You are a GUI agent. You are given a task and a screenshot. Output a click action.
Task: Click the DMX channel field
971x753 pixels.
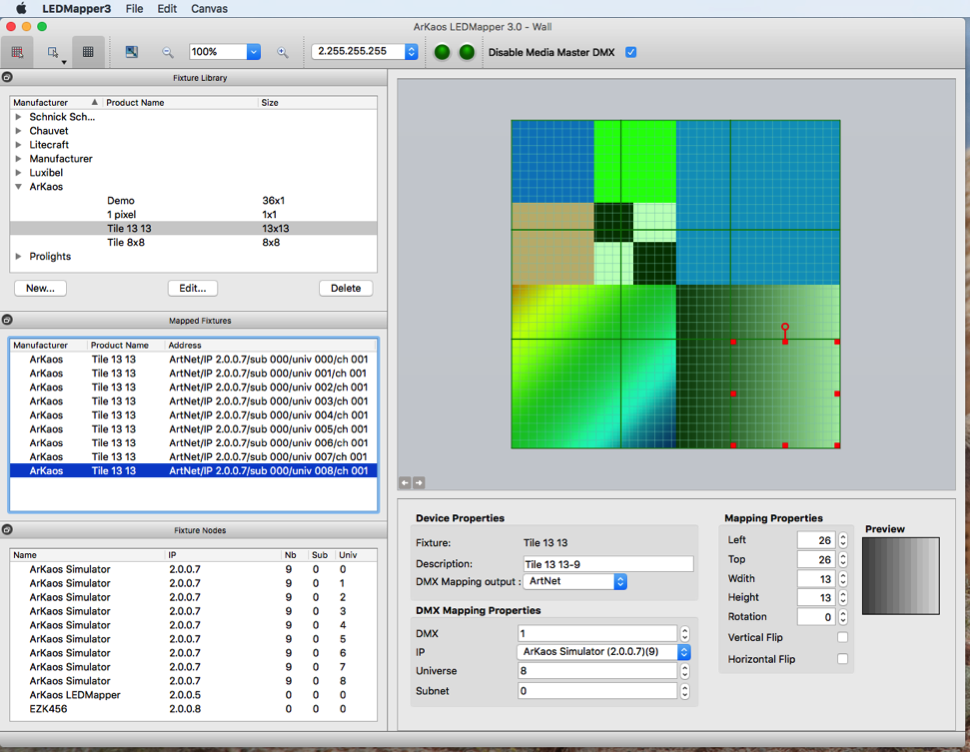tap(598, 633)
